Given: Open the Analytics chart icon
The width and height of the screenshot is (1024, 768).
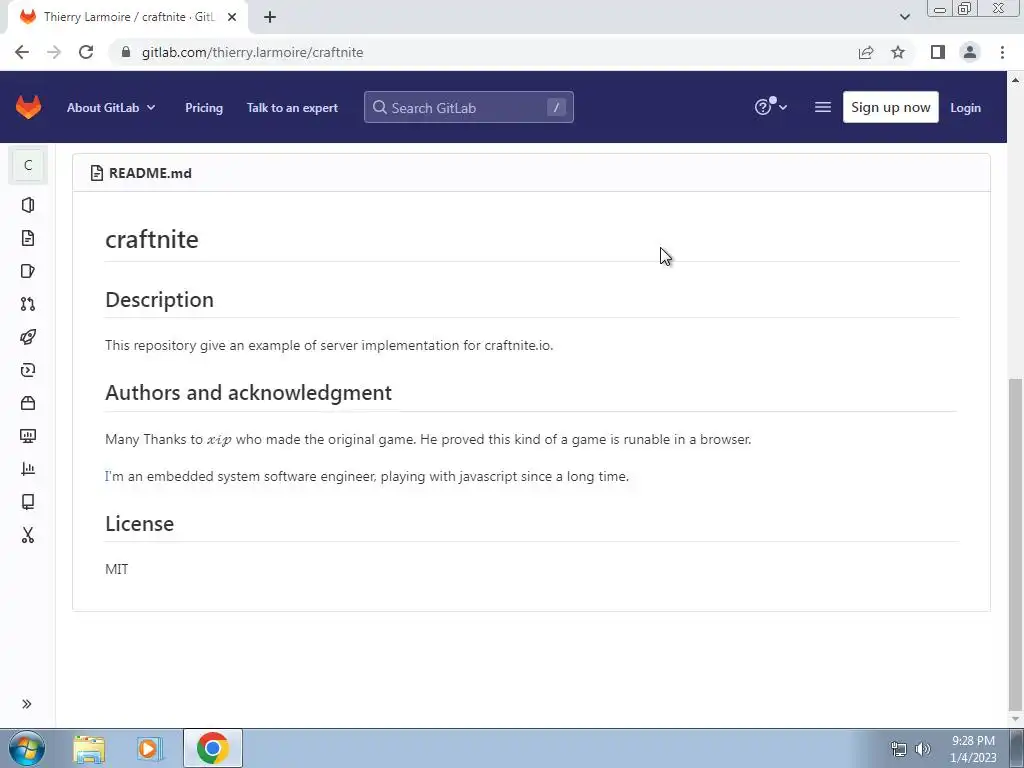Looking at the screenshot, I should [x=27, y=469].
